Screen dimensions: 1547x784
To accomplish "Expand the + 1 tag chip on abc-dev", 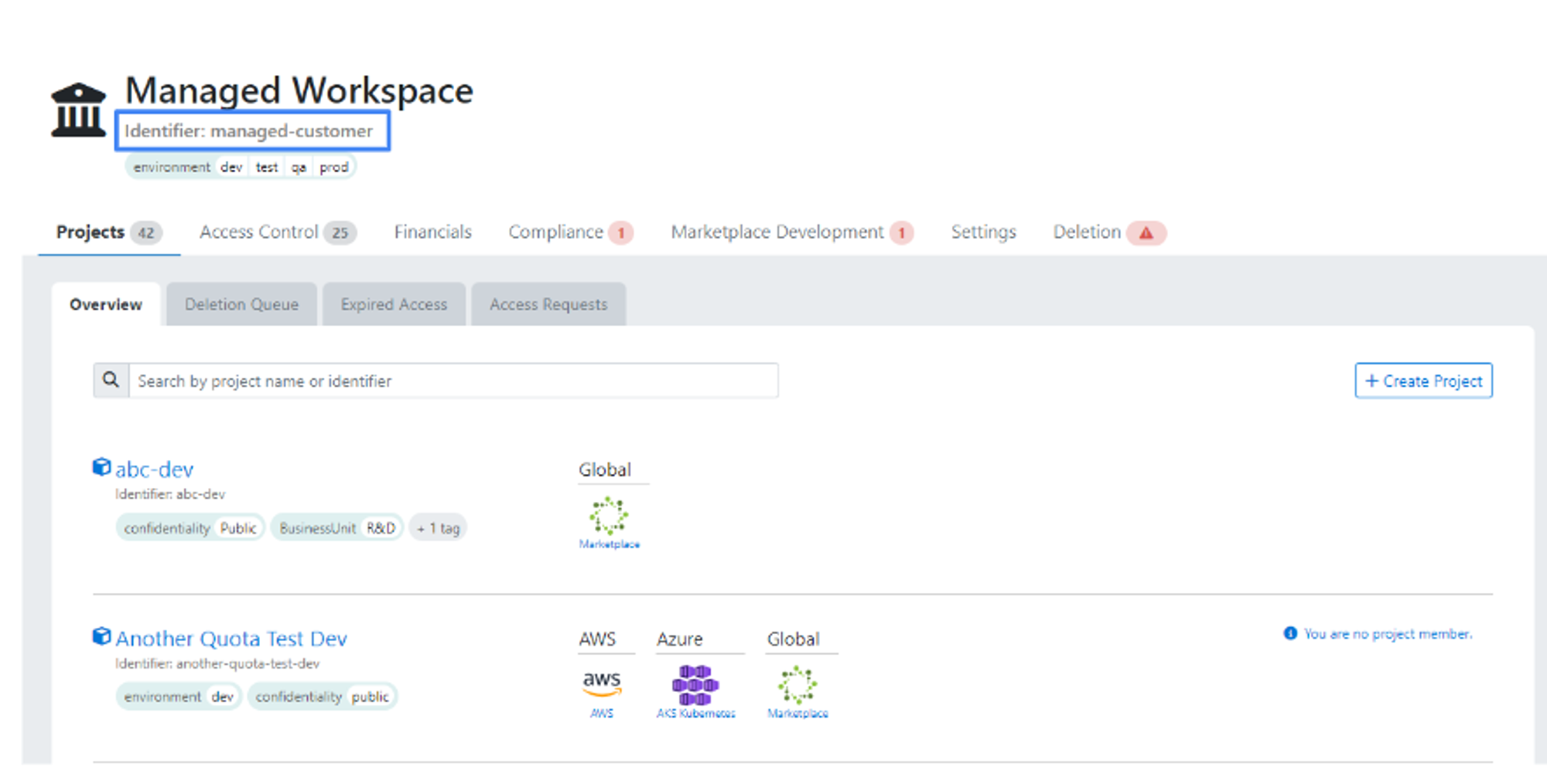I will pos(438,528).
